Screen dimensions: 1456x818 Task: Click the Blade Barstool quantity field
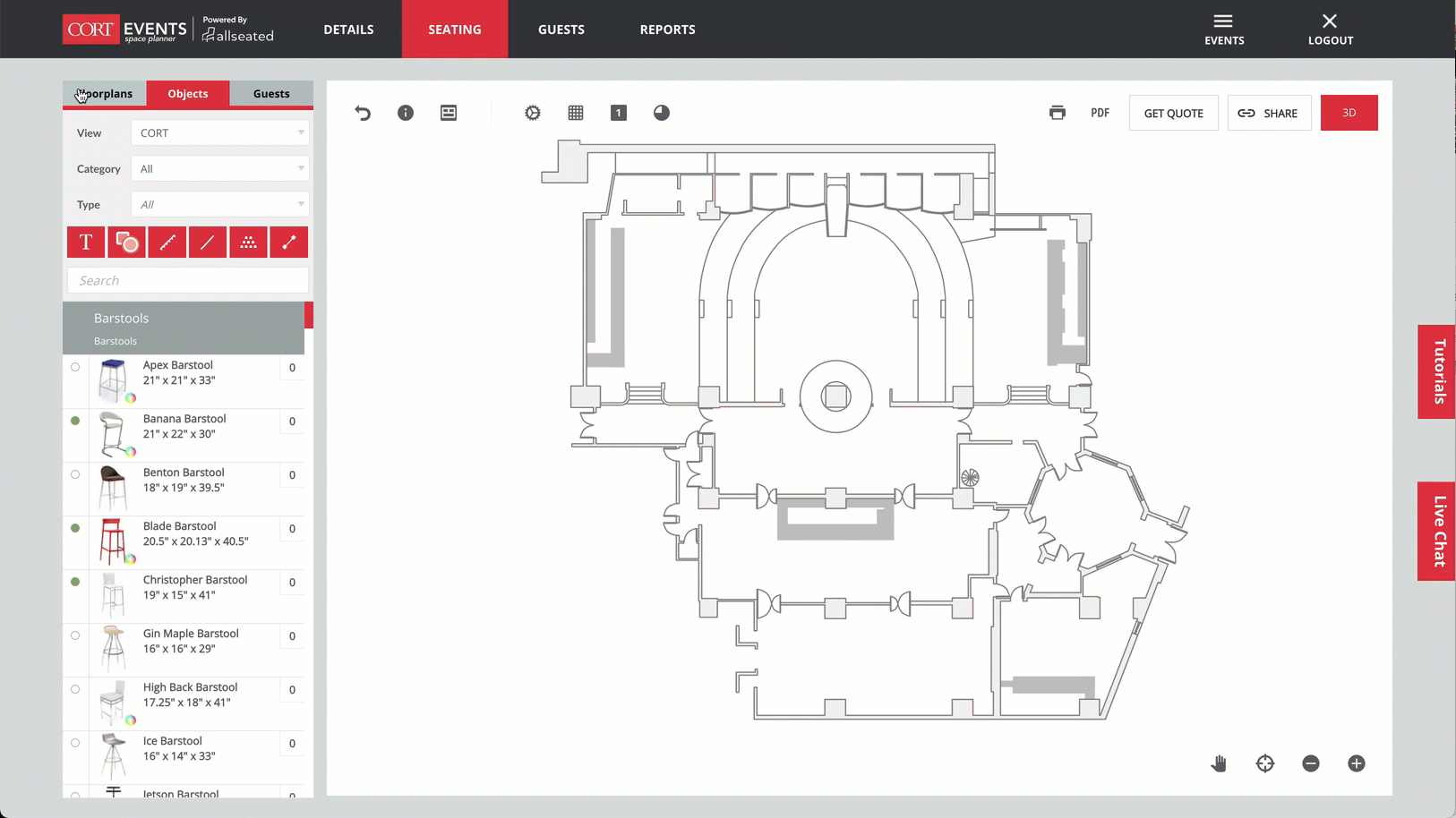coord(292,529)
